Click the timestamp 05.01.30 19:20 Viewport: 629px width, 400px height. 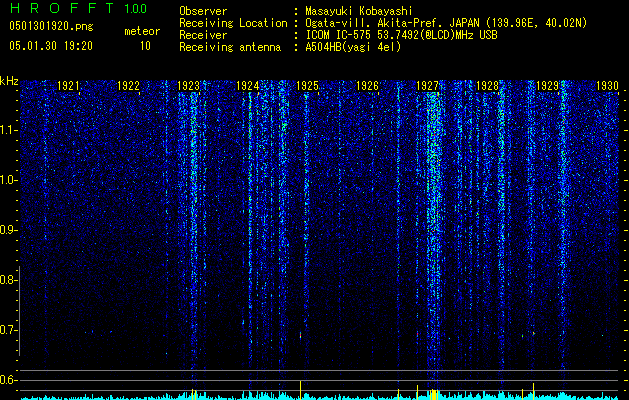51,46
